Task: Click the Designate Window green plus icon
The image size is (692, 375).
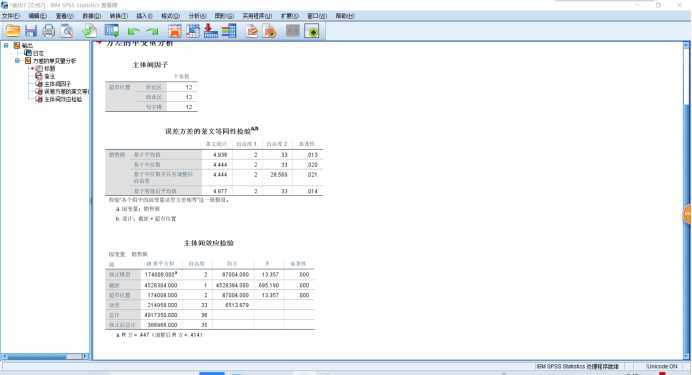Action: [312, 31]
